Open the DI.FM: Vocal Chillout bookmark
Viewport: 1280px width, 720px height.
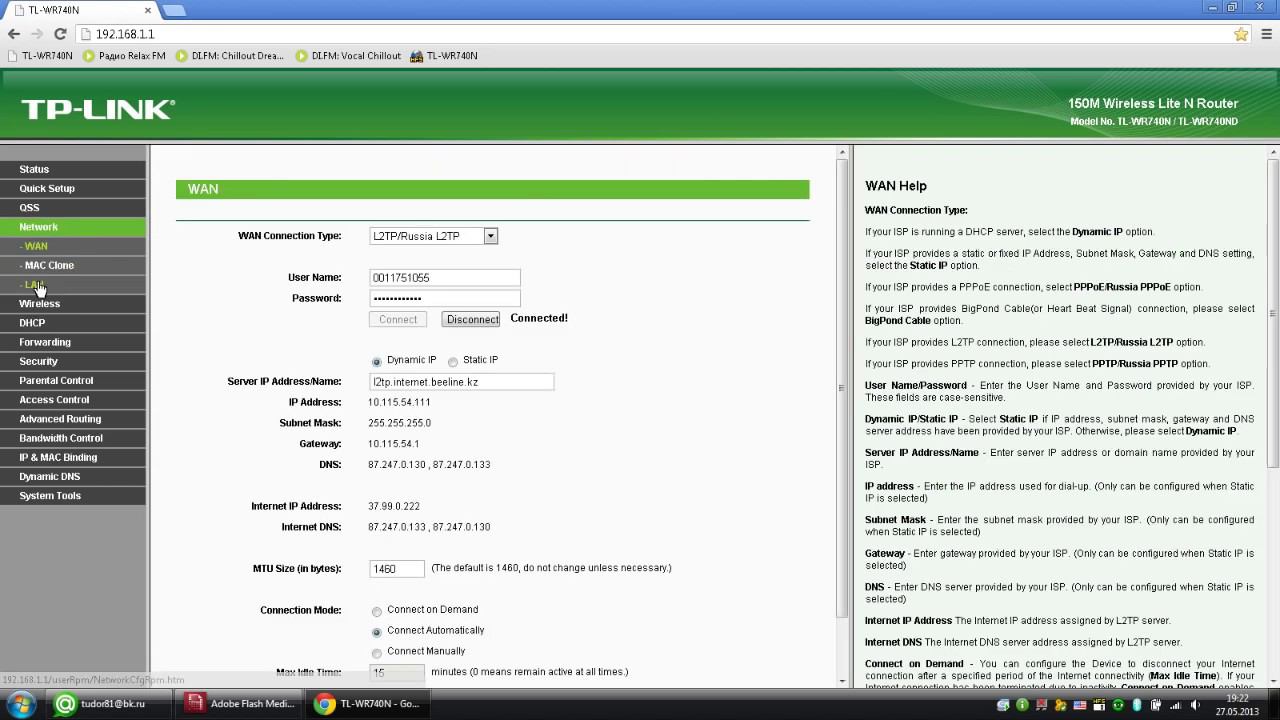pos(348,56)
